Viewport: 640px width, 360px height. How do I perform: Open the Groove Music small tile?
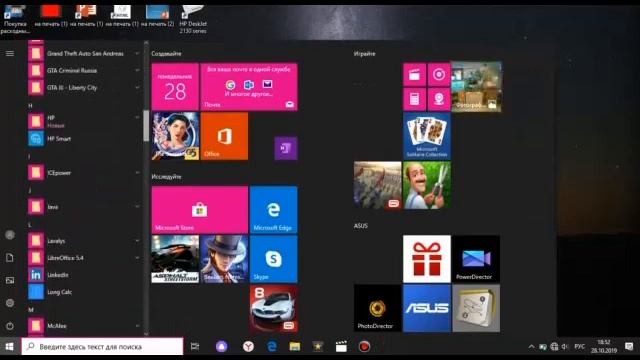tap(439, 74)
